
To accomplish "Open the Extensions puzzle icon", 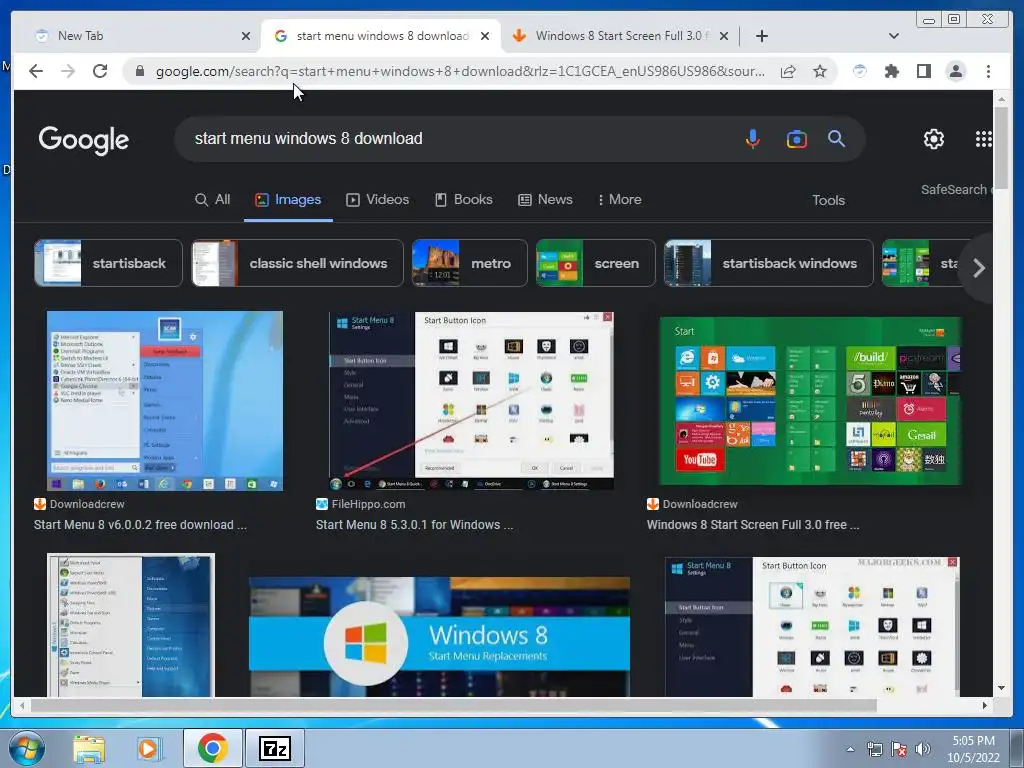I will [891, 71].
